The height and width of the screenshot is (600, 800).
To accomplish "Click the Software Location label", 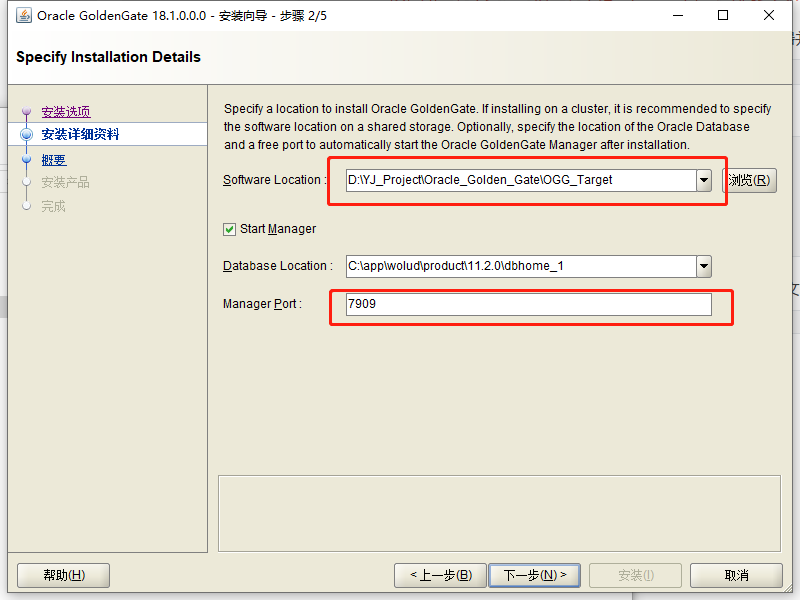I will (x=274, y=180).
